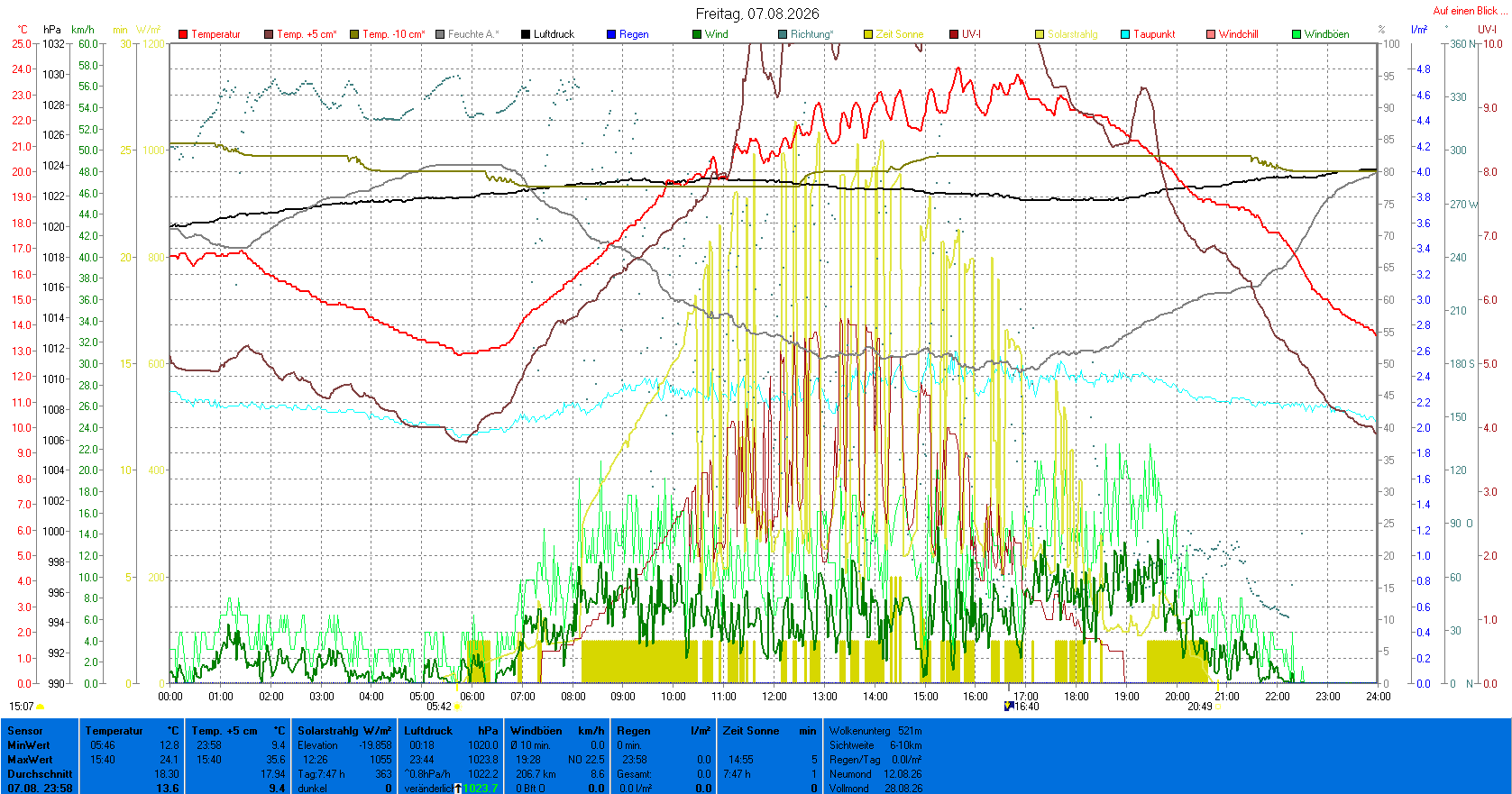Select the Windchill legend label

click(1239, 34)
